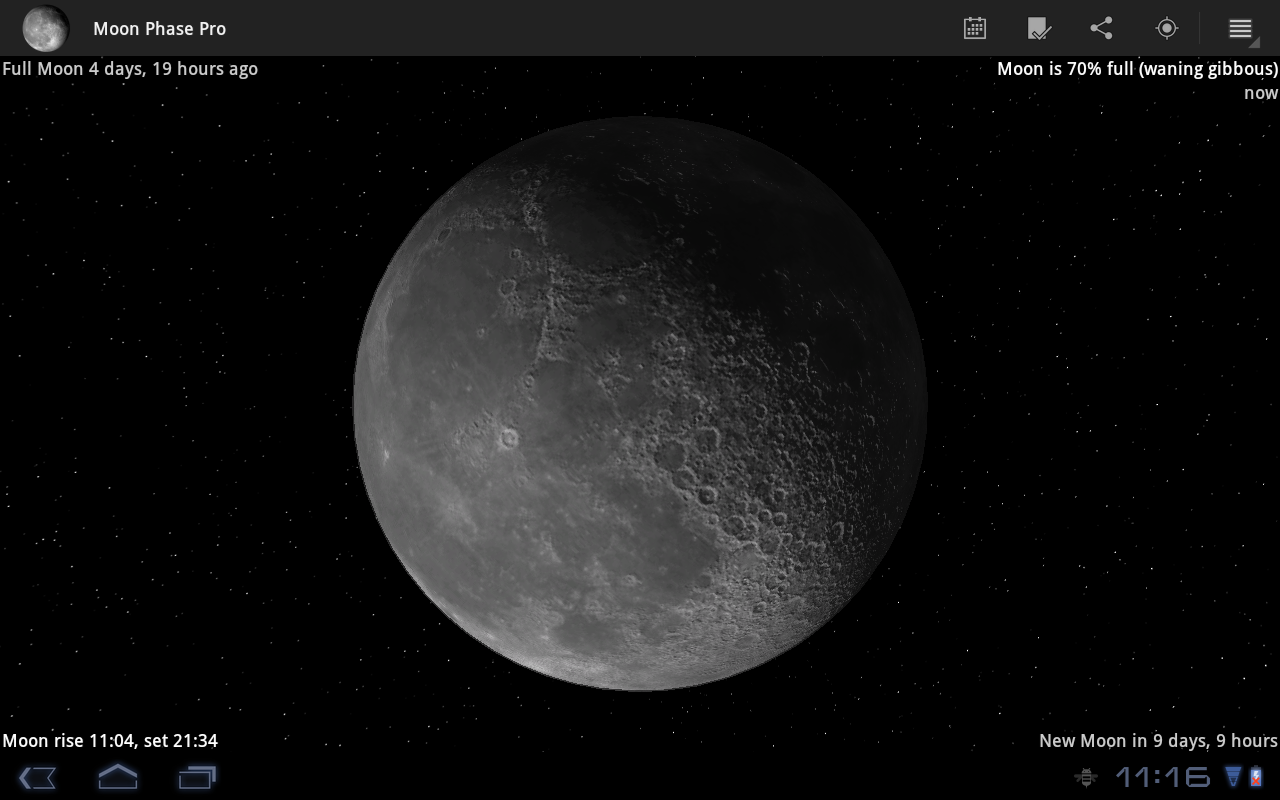
Task: Go to the Android home screen
Action: (117, 777)
